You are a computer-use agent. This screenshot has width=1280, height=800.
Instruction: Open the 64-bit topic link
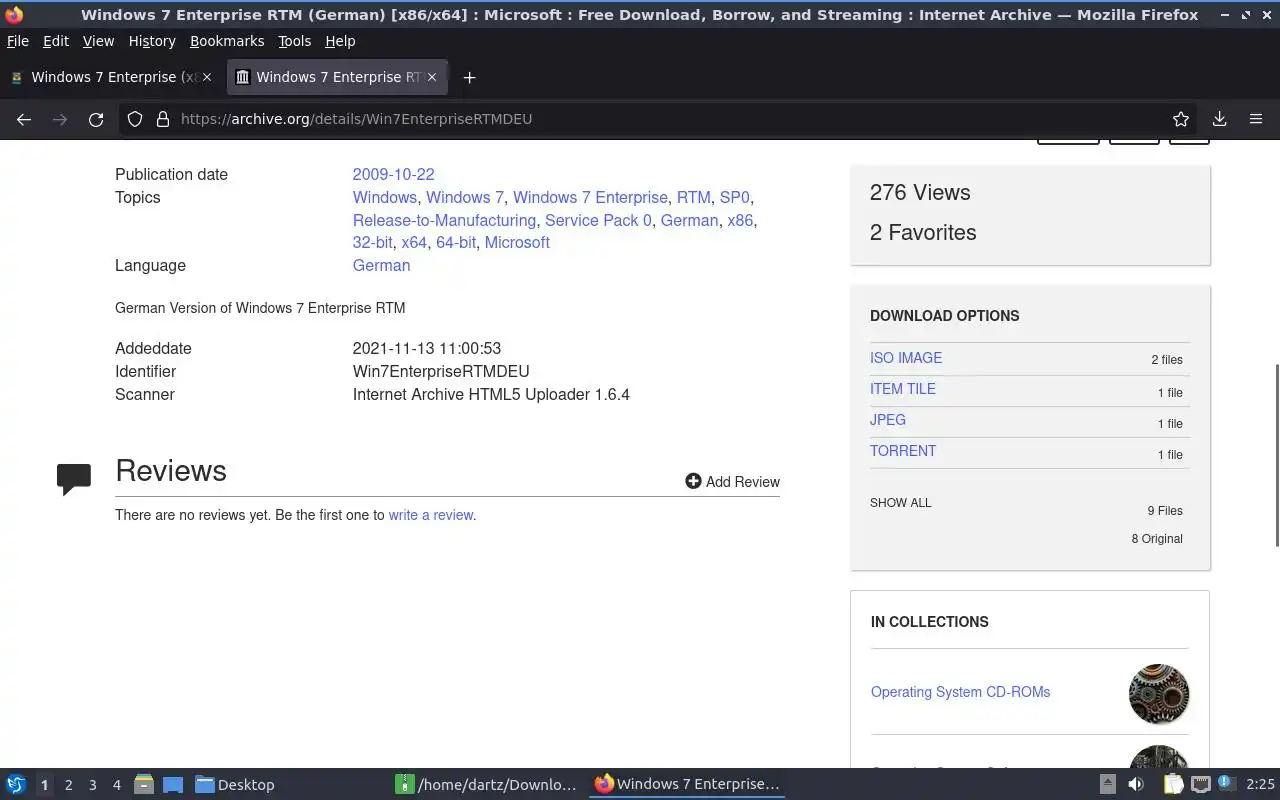(x=456, y=242)
